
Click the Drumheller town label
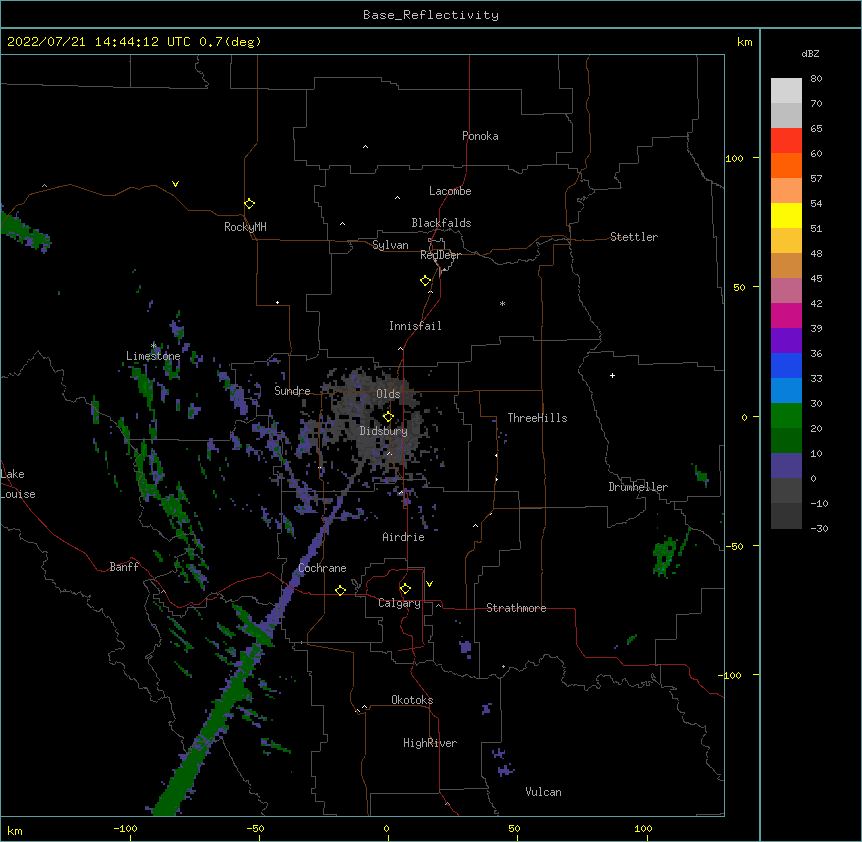[638, 487]
